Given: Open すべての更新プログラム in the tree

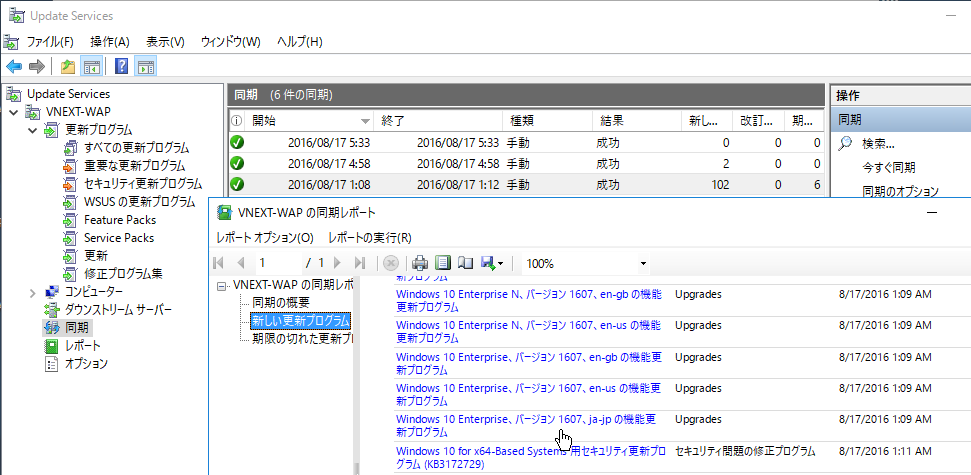Looking at the screenshot, I should tap(136, 148).
